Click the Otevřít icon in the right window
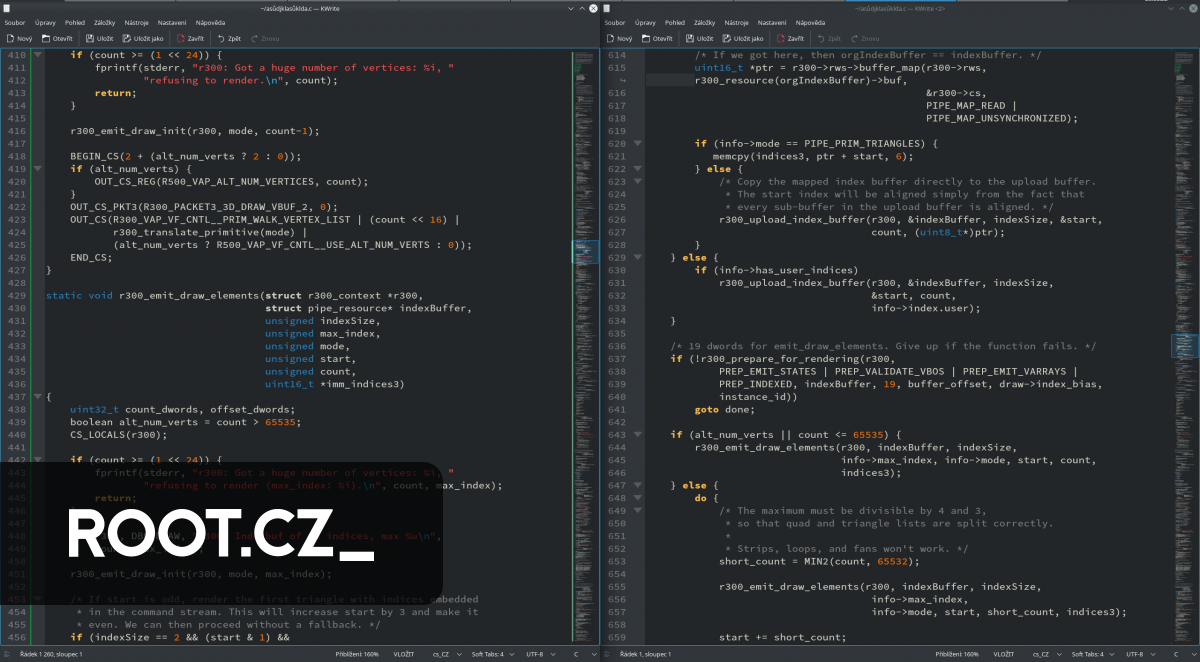 tap(656, 38)
